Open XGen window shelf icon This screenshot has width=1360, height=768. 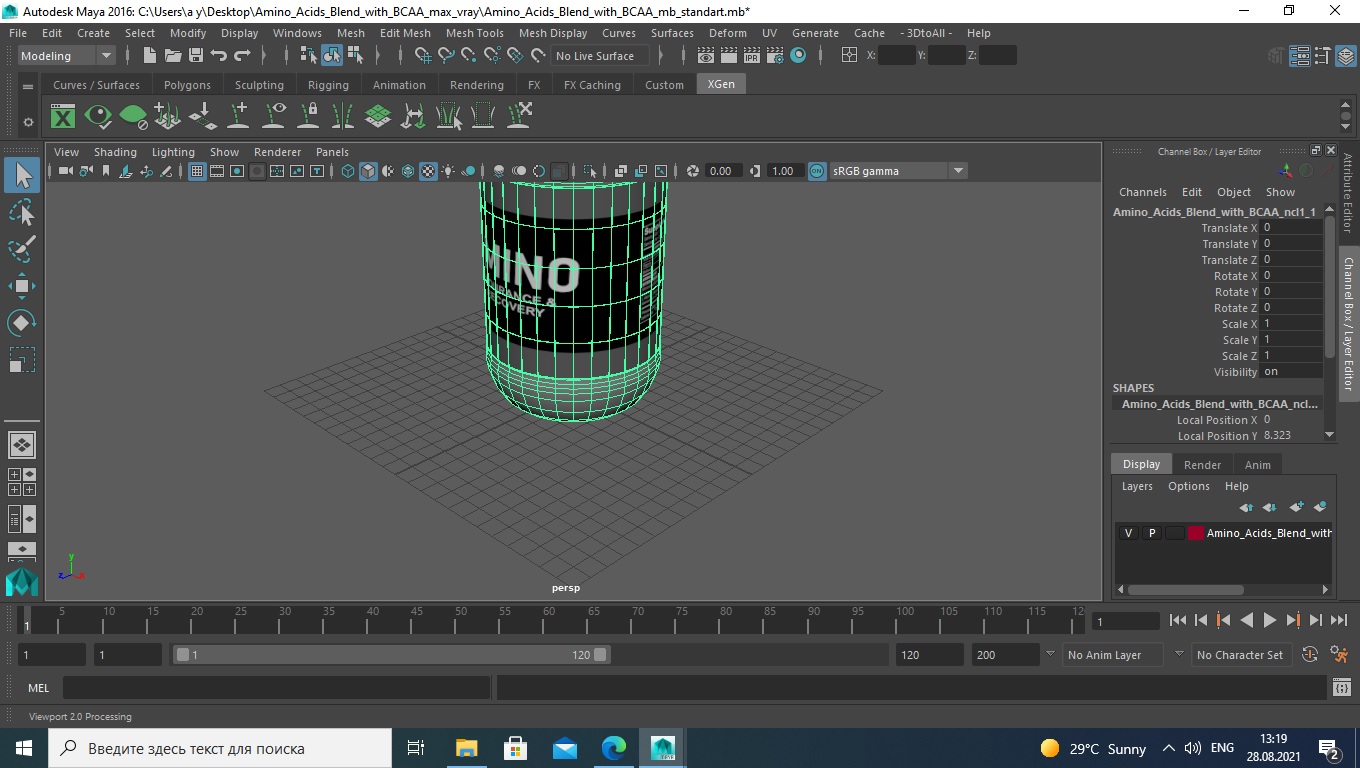click(63, 117)
